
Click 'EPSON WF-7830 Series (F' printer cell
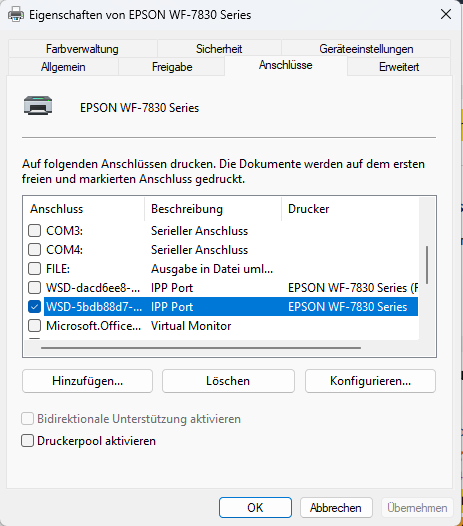353,287
